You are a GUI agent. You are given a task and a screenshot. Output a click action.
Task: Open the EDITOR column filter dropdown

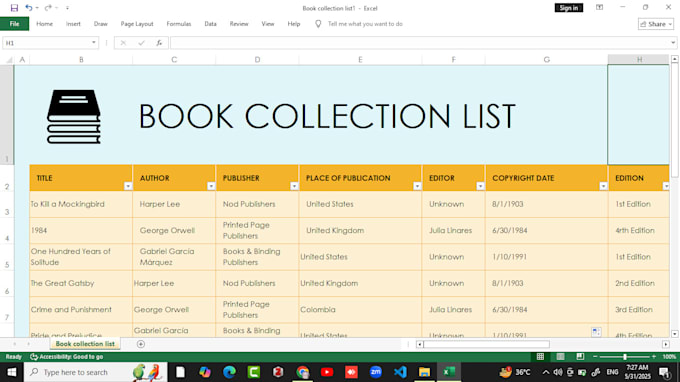tap(481, 186)
